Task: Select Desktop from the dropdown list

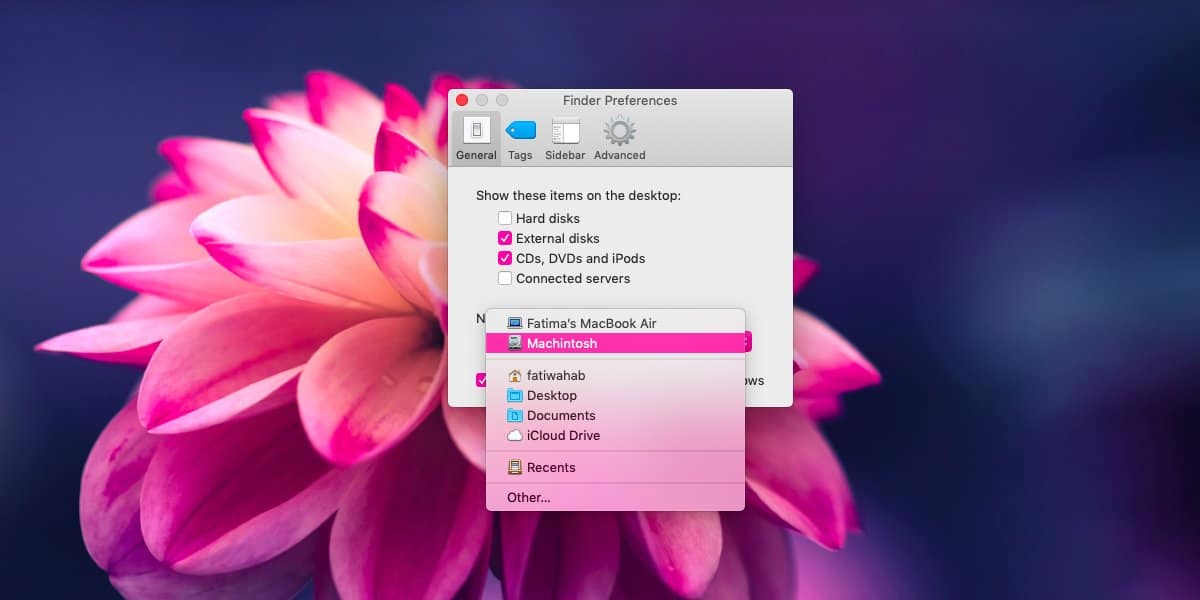Action: pyautogui.click(x=615, y=395)
